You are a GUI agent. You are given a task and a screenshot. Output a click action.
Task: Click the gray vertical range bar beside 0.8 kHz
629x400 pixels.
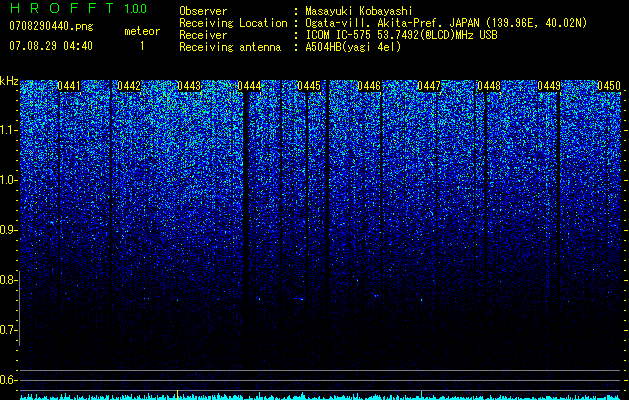pos(20,308)
